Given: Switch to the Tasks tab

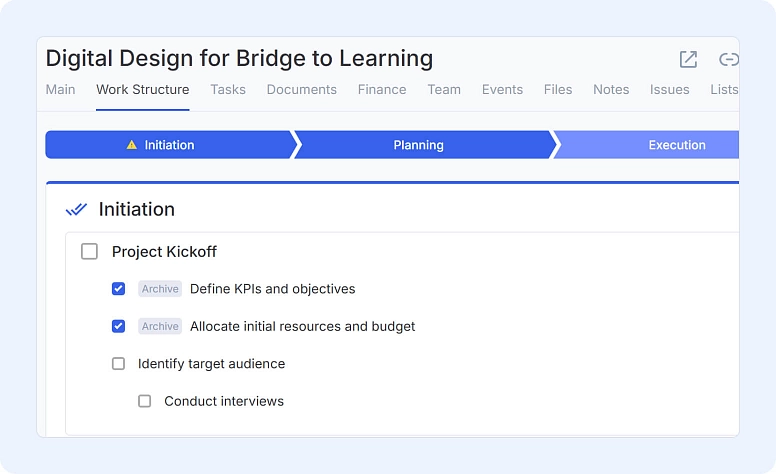Looking at the screenshot, I should pyautogui.click(x=228, y=90).
